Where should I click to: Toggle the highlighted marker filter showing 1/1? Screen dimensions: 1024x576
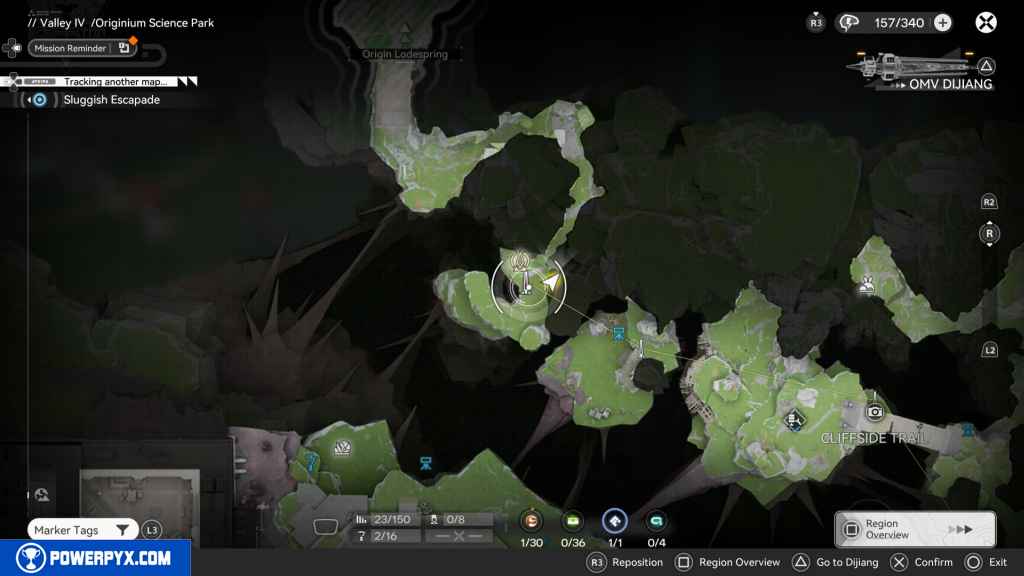614,520
